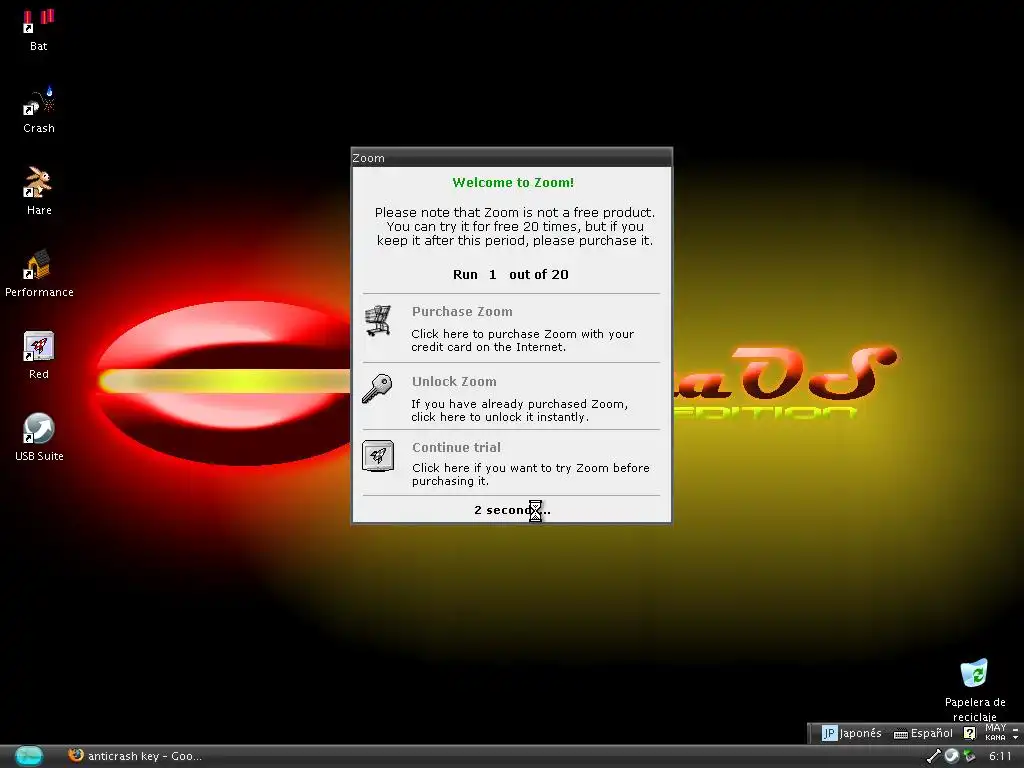1024x768 pixels.
Task: Click the language bar help question icon
Action: coord(970,733)
